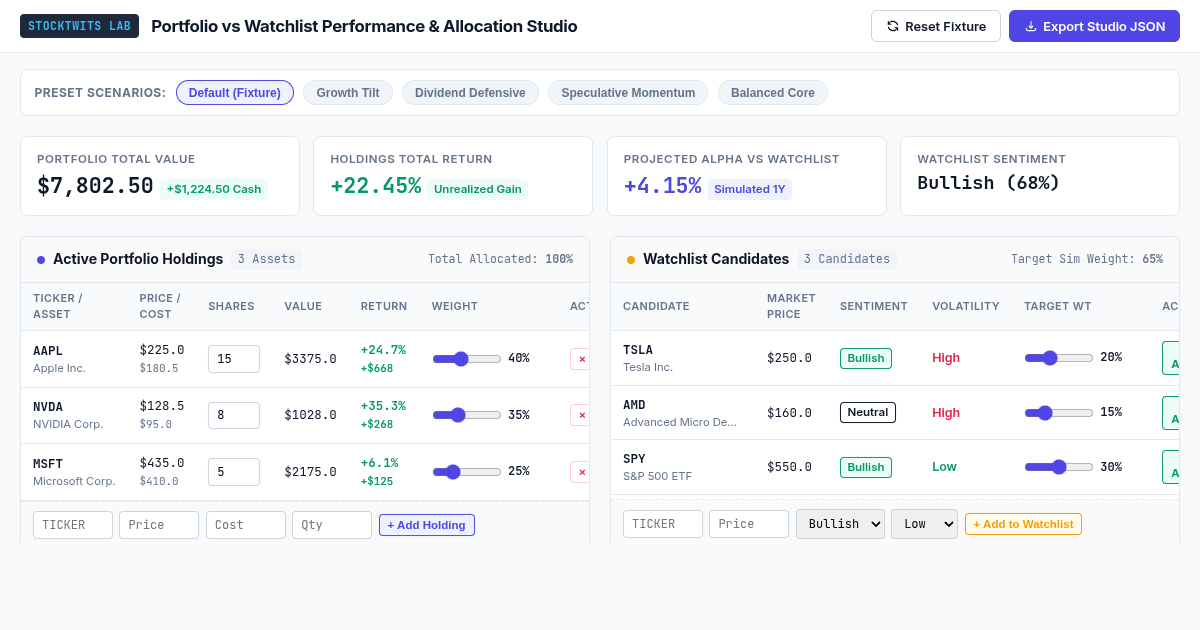The image size is (1200, 630).
Task: Select the Growth Tilt preset
Action: pos(348,93)
